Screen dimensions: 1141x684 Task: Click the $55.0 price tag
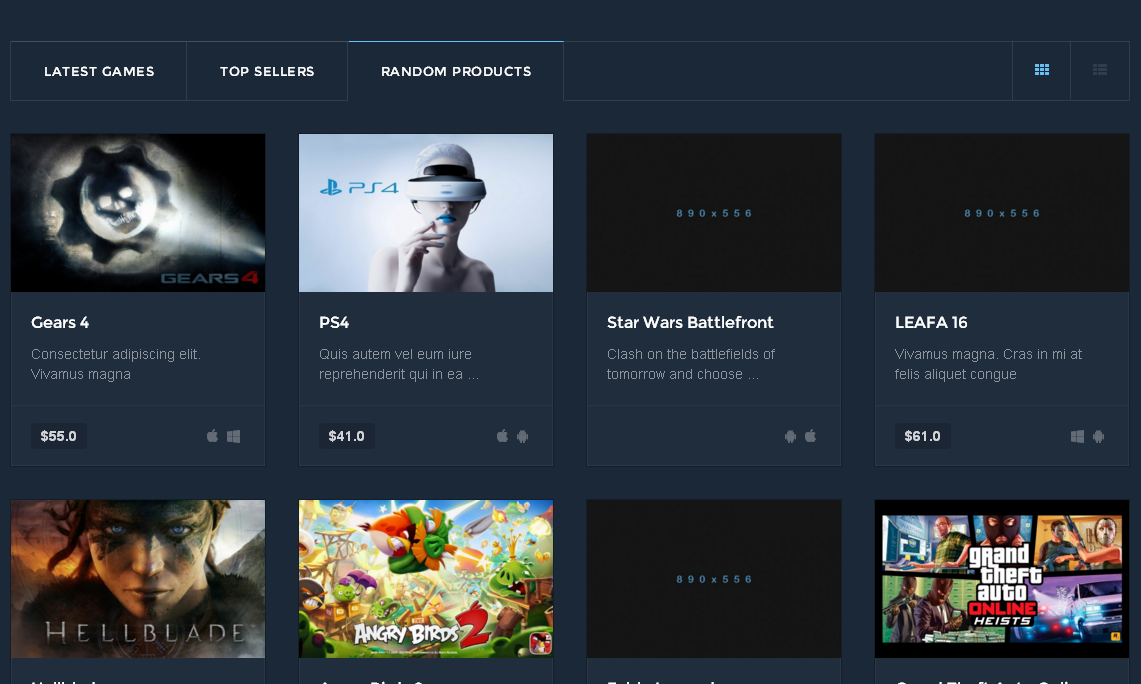point(58,436)
